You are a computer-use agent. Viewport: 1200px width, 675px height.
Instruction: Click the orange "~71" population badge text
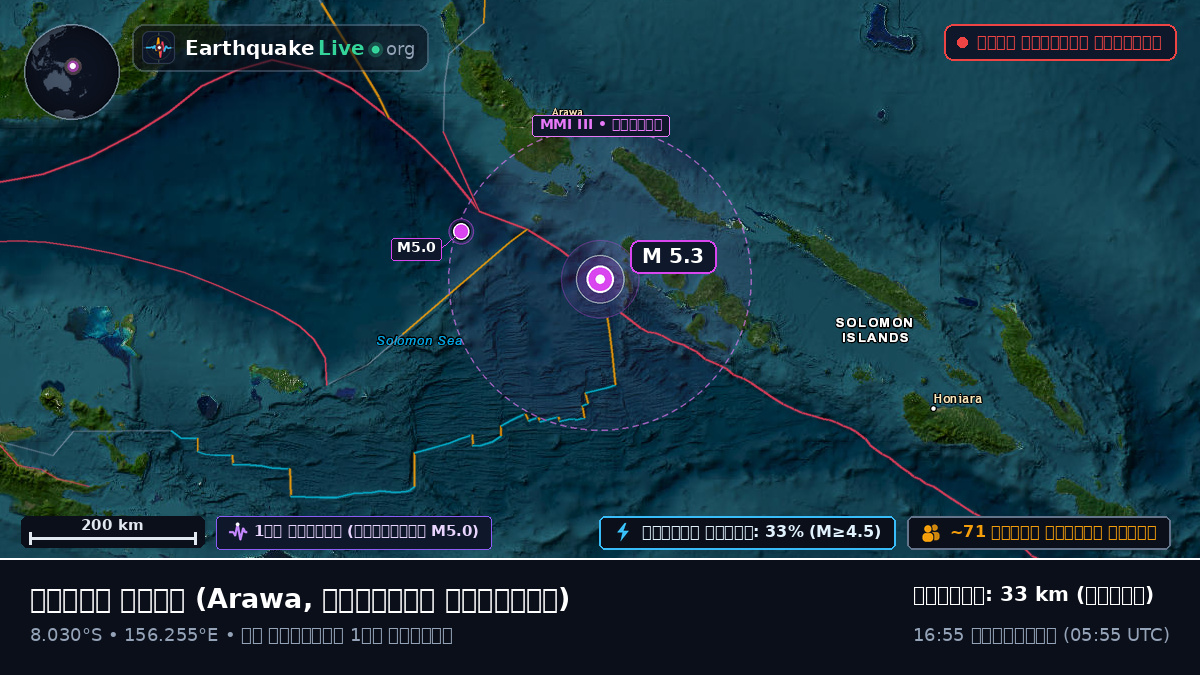[1053, 532]
